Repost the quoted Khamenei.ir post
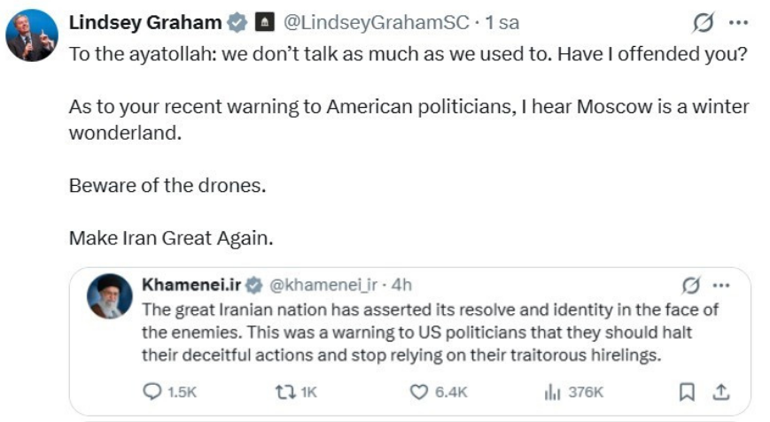The image size is (770, 422). point(295,392)
